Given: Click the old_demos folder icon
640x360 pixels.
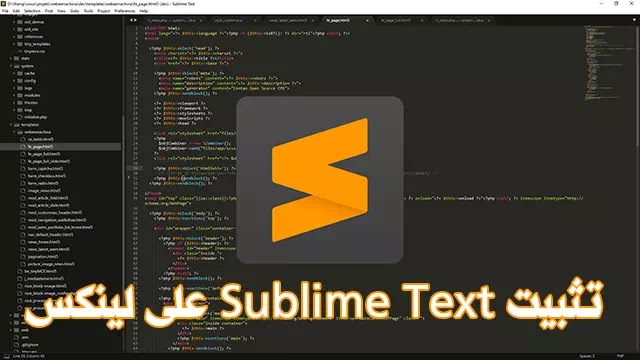Looking at the screenshot, I should (x=20, y=22).
